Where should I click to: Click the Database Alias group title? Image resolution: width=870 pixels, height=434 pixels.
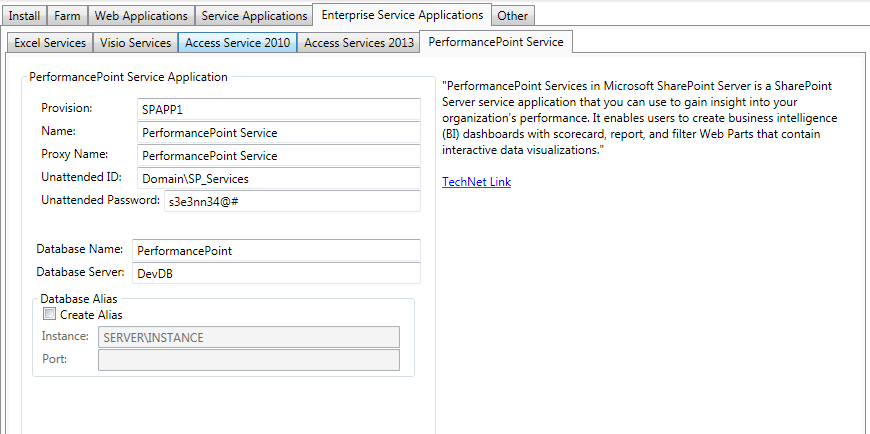pos(79,299)
